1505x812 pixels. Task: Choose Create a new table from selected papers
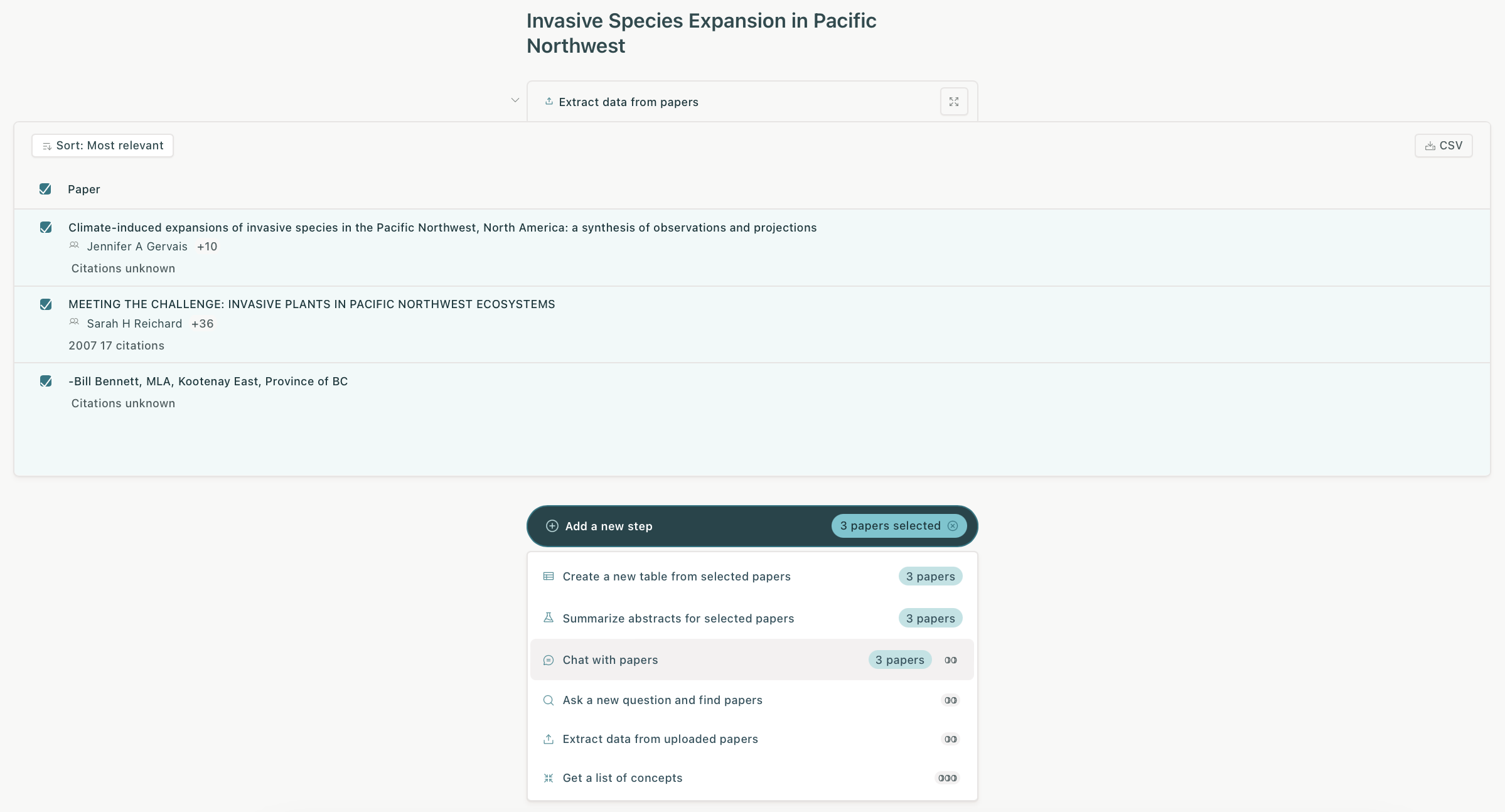click(x=676, y=577)
